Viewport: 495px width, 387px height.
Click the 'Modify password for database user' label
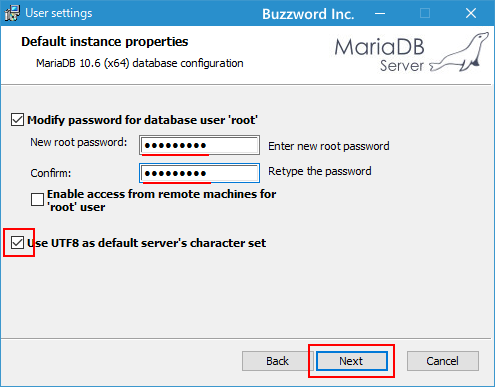coord(142,120)
